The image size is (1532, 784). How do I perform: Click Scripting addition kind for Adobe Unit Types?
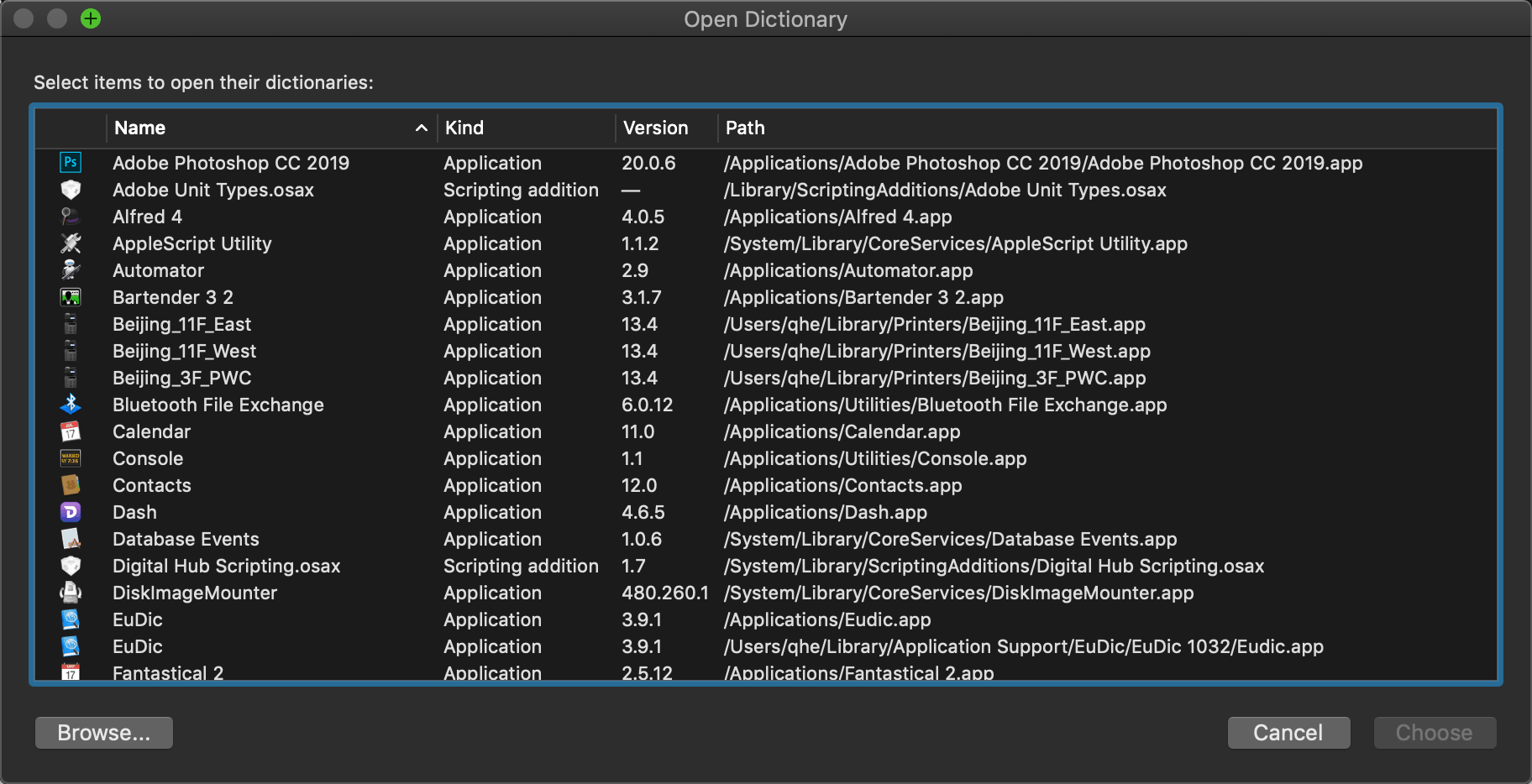(521, 190)
